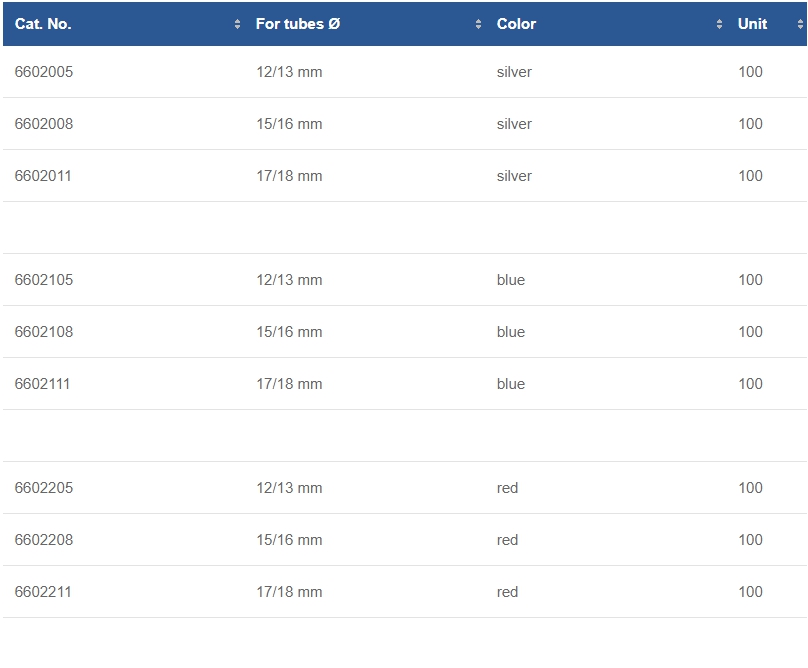Sort table by For tubes Ø header
The height and width of the screenshot is (668, 808).
coord(298,24)
